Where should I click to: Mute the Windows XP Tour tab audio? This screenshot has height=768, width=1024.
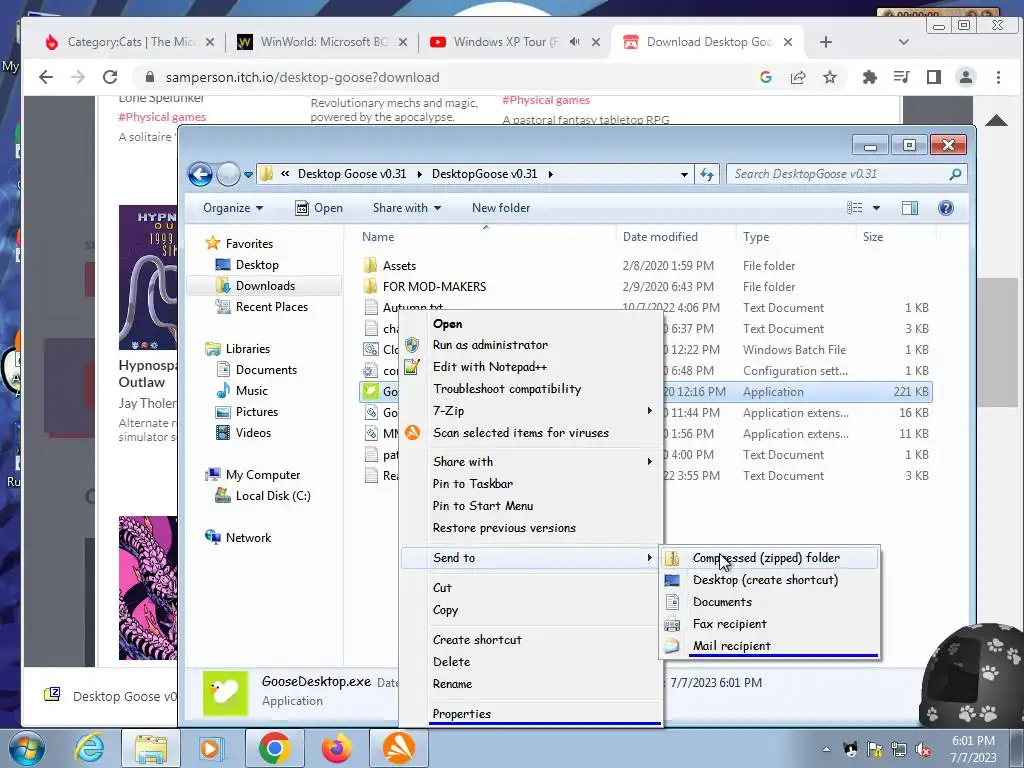[575, 42]
